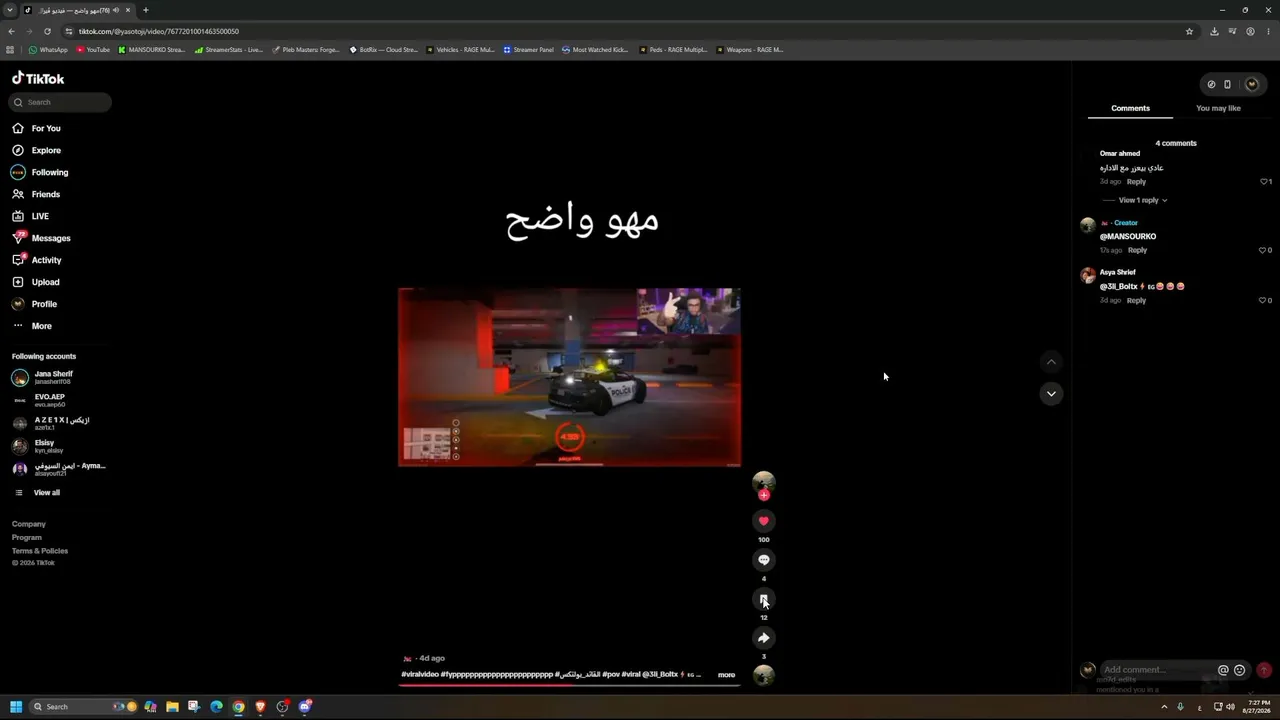Screen dimensions: 1280x720
Task: Open the emoji picker in comment box
Action: 1240,670
